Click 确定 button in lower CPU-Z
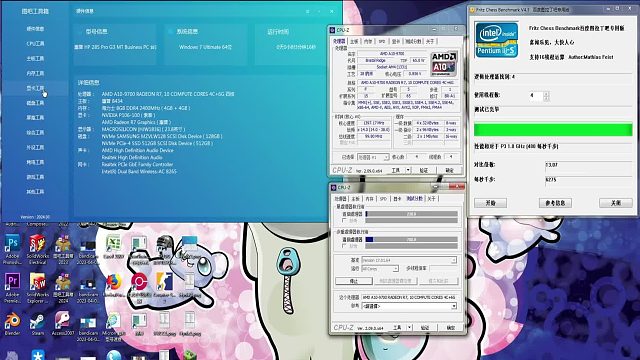The height and width of the screenshot is (360, 640). pyautogui.click(x=451, y=328)
